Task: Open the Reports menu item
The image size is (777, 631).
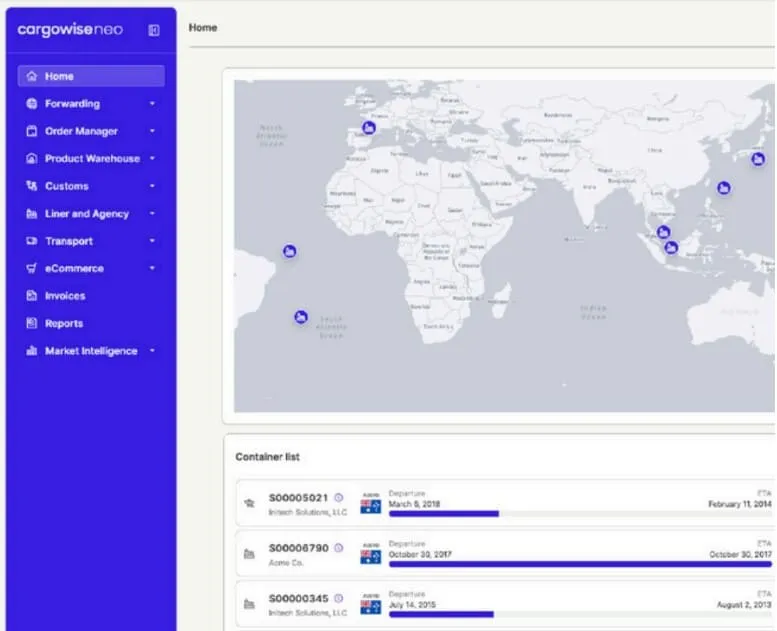Action: 63,324
